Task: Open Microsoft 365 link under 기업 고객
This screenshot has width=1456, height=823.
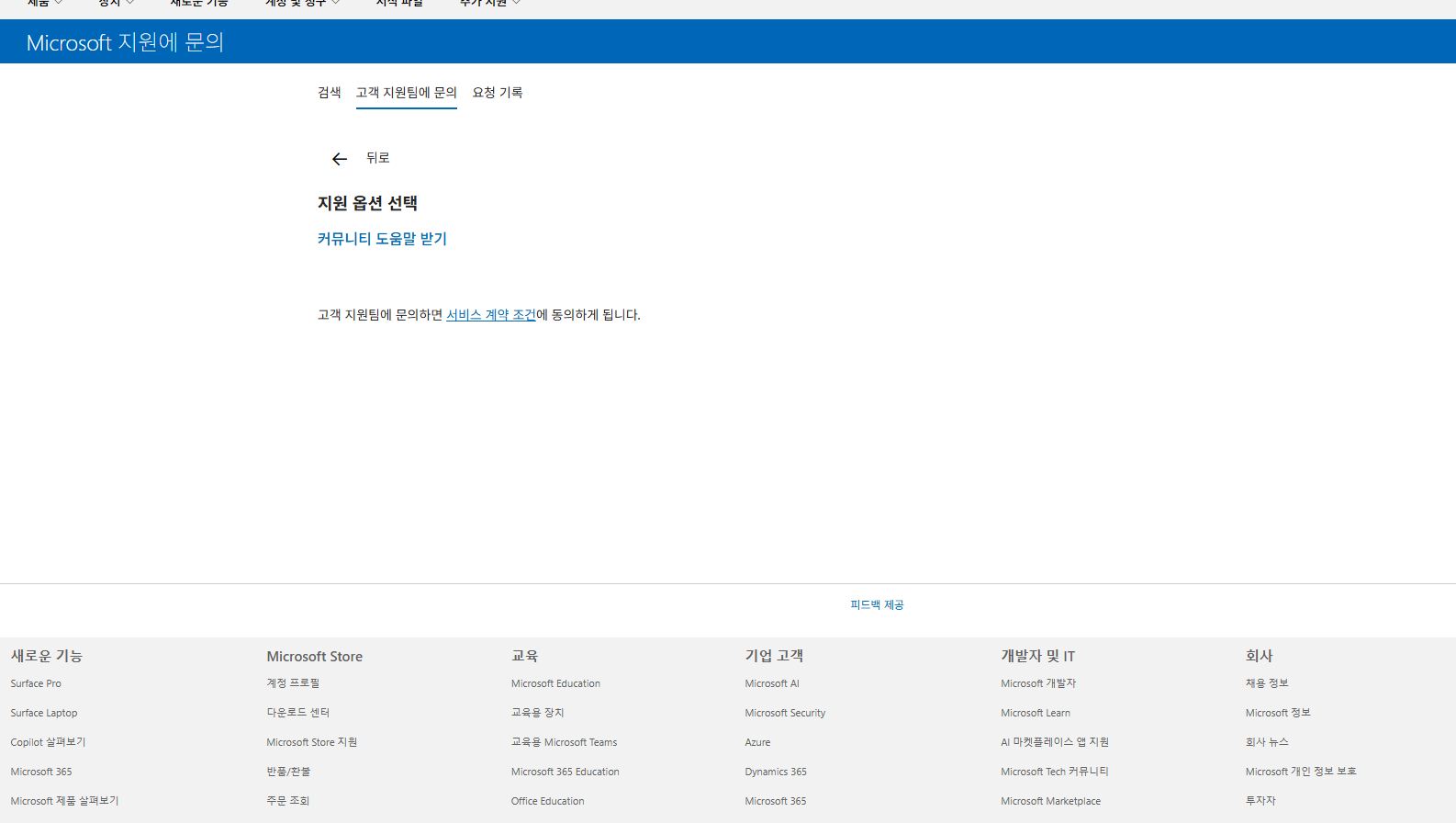Action: 776,801
